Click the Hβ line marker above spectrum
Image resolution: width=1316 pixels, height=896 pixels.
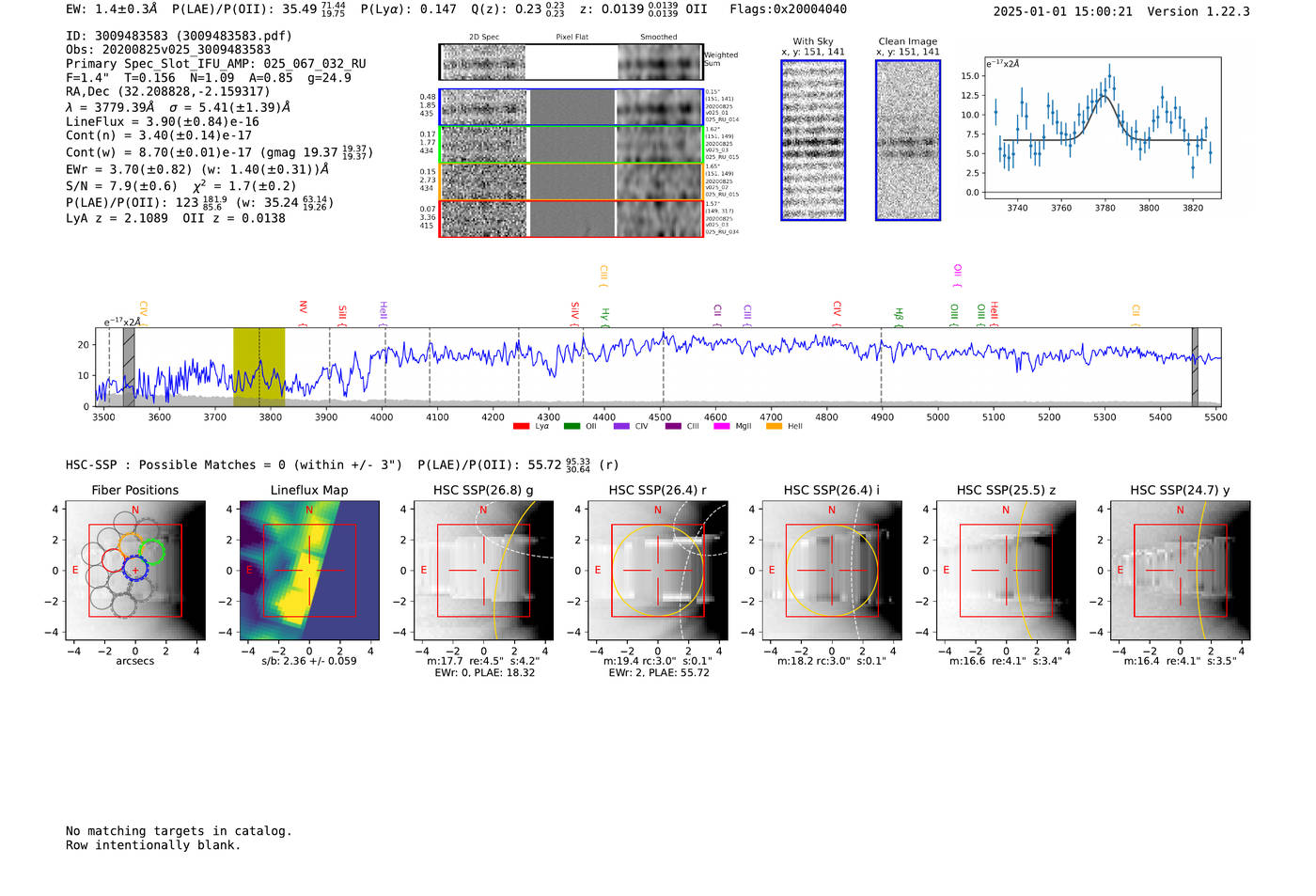(x=899, y=317)
